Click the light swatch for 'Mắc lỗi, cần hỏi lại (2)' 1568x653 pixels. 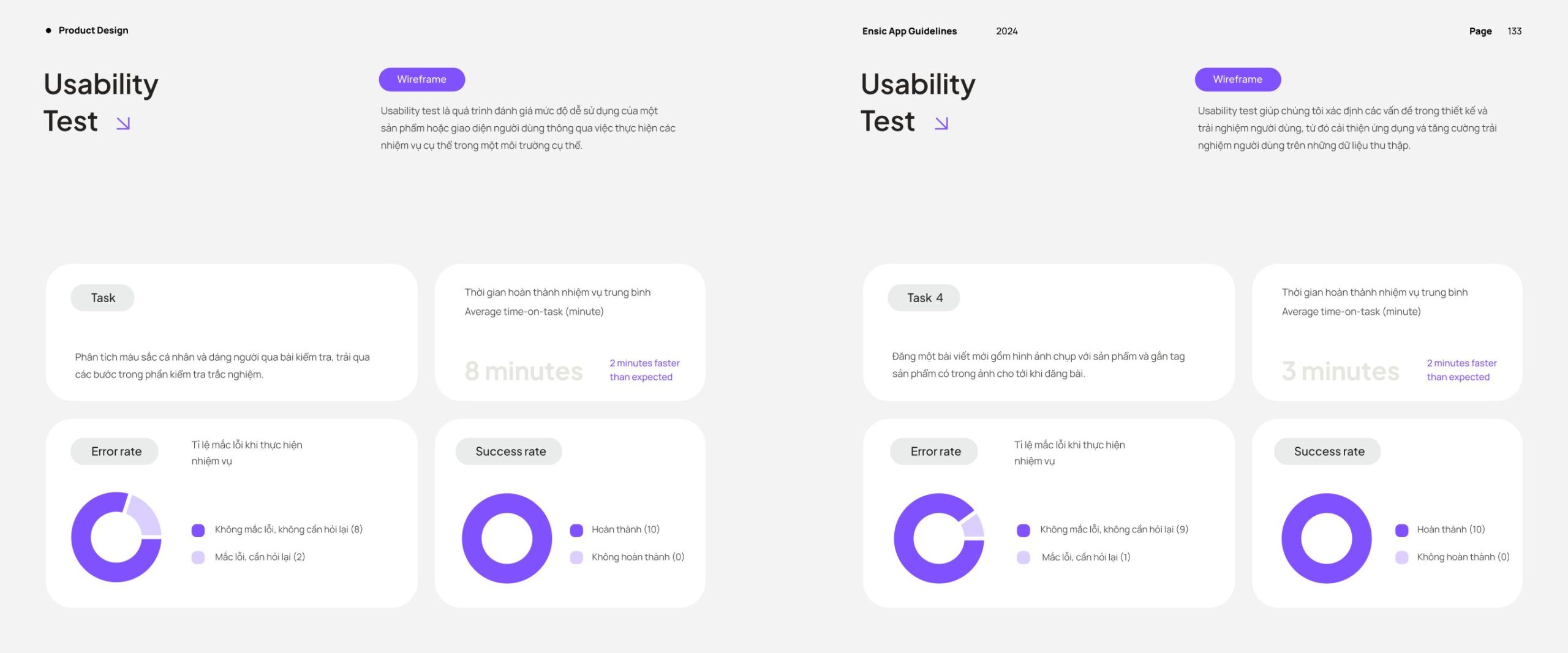point(198,557)
